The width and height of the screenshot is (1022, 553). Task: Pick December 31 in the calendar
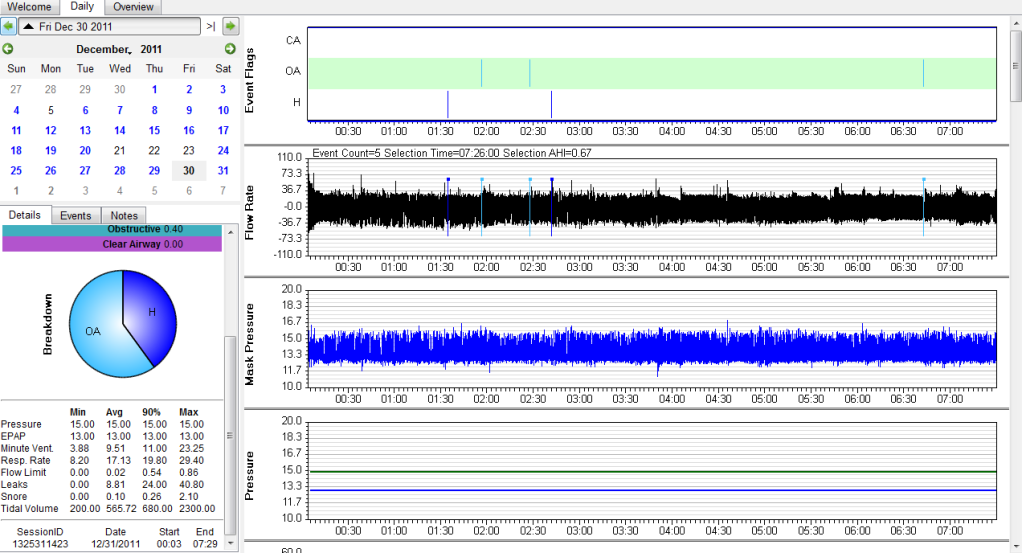point(223,170)
